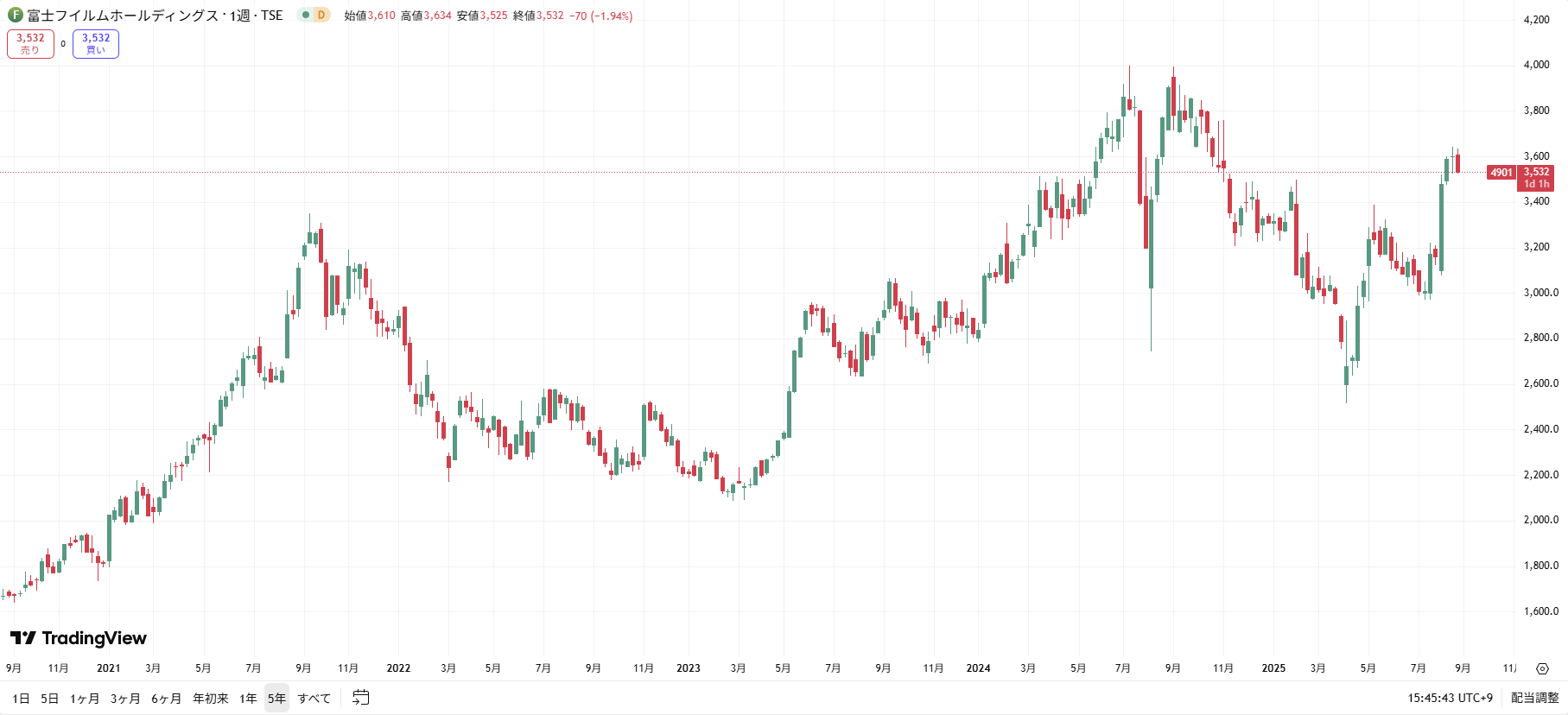The image size is (1568, 715).
Task: Select the 6ヶ月 time range
Action: pyautogui.click(x=166, y=698)
